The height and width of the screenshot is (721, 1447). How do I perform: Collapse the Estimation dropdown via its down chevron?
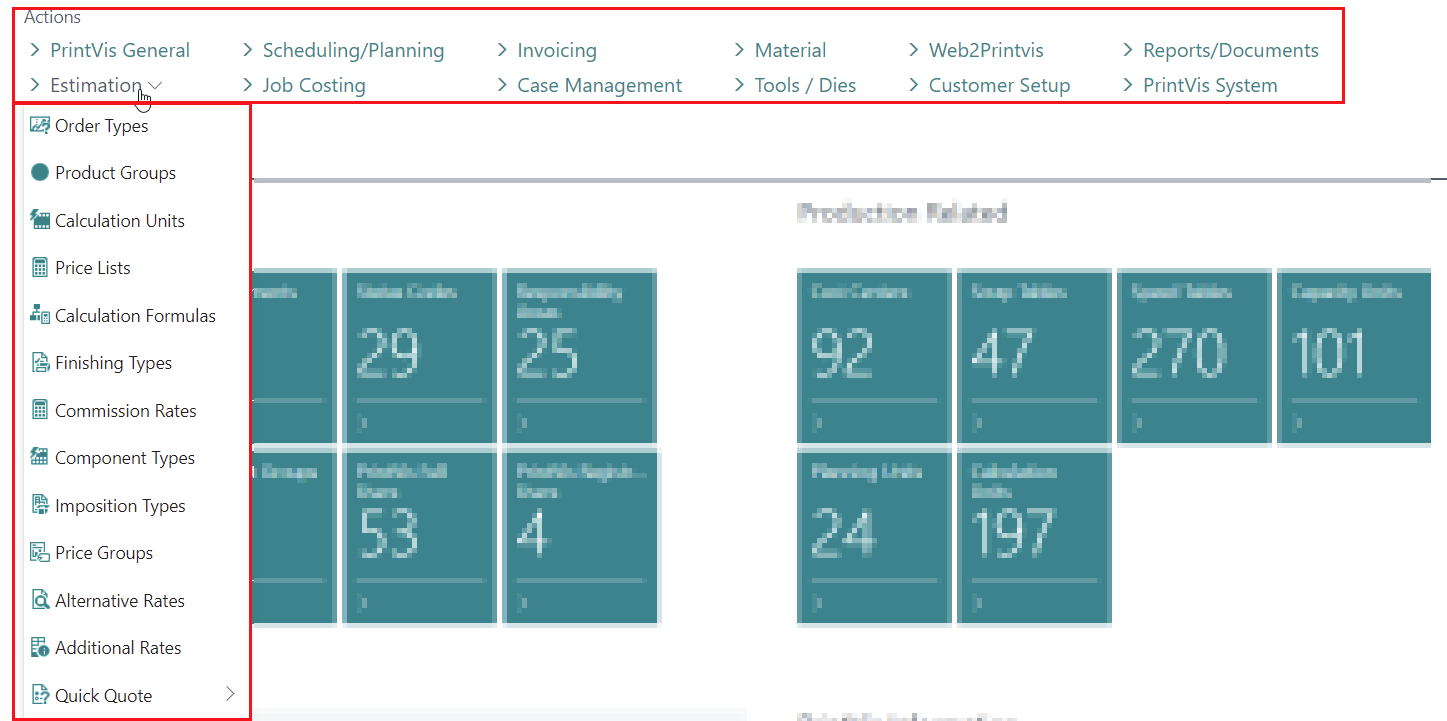[x=154, y=86]
